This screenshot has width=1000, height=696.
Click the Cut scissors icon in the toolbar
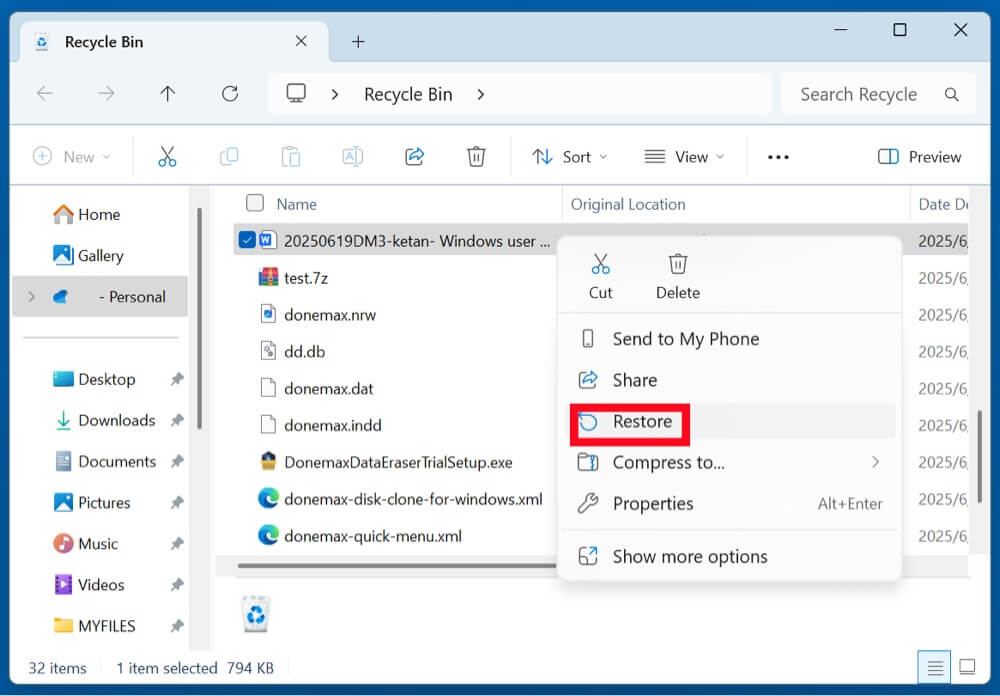(167, 156)
